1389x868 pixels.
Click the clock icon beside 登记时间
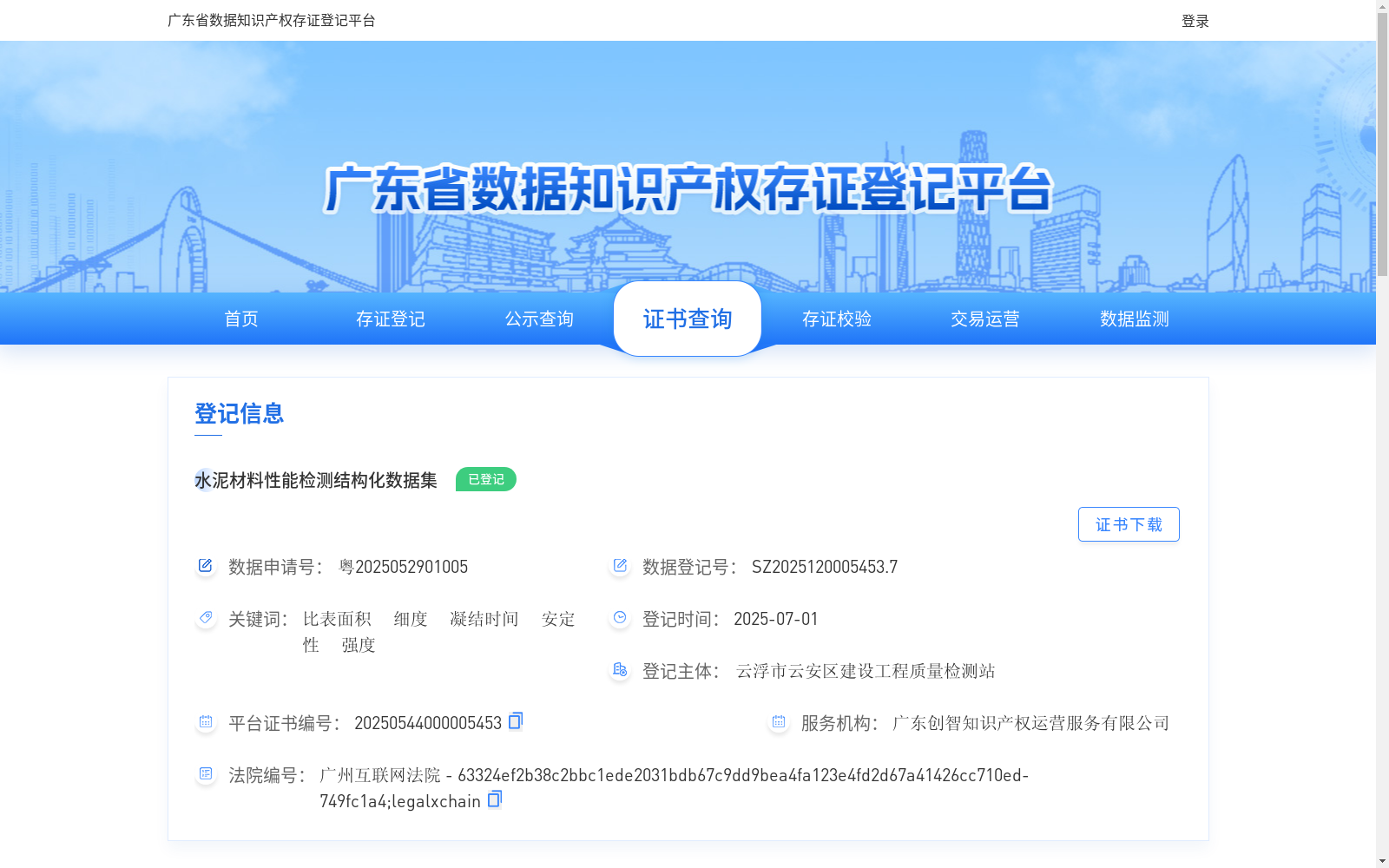pyautogui.click(x=619, y=618)
